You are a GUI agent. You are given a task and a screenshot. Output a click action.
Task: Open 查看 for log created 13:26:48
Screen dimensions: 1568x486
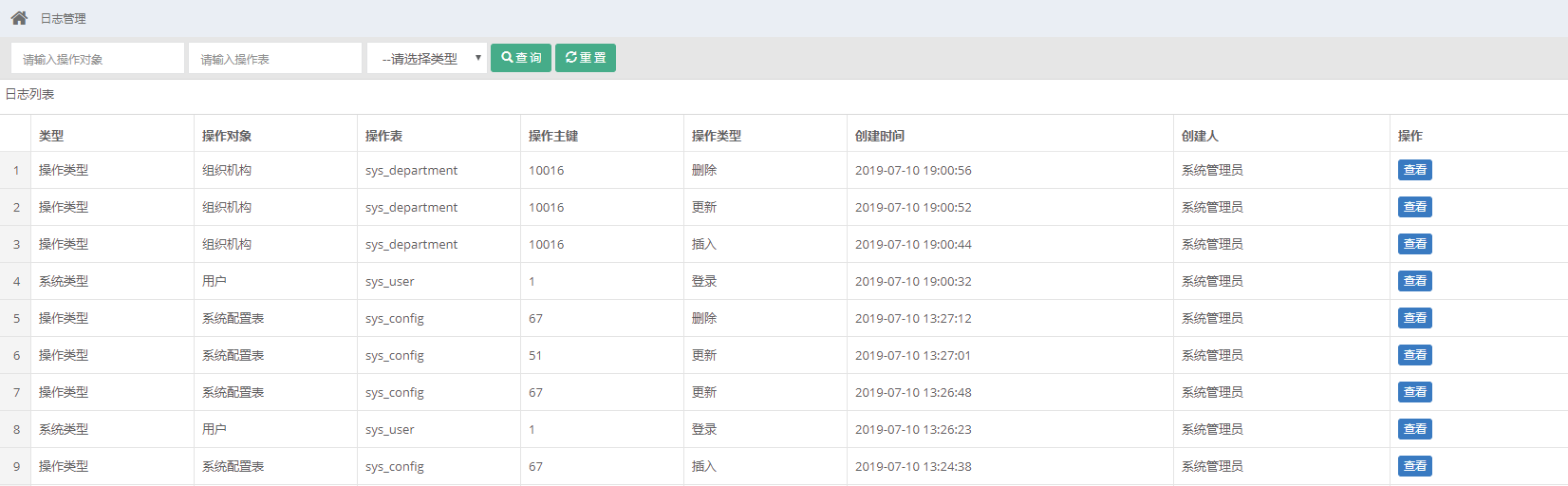click(1414, 392)
